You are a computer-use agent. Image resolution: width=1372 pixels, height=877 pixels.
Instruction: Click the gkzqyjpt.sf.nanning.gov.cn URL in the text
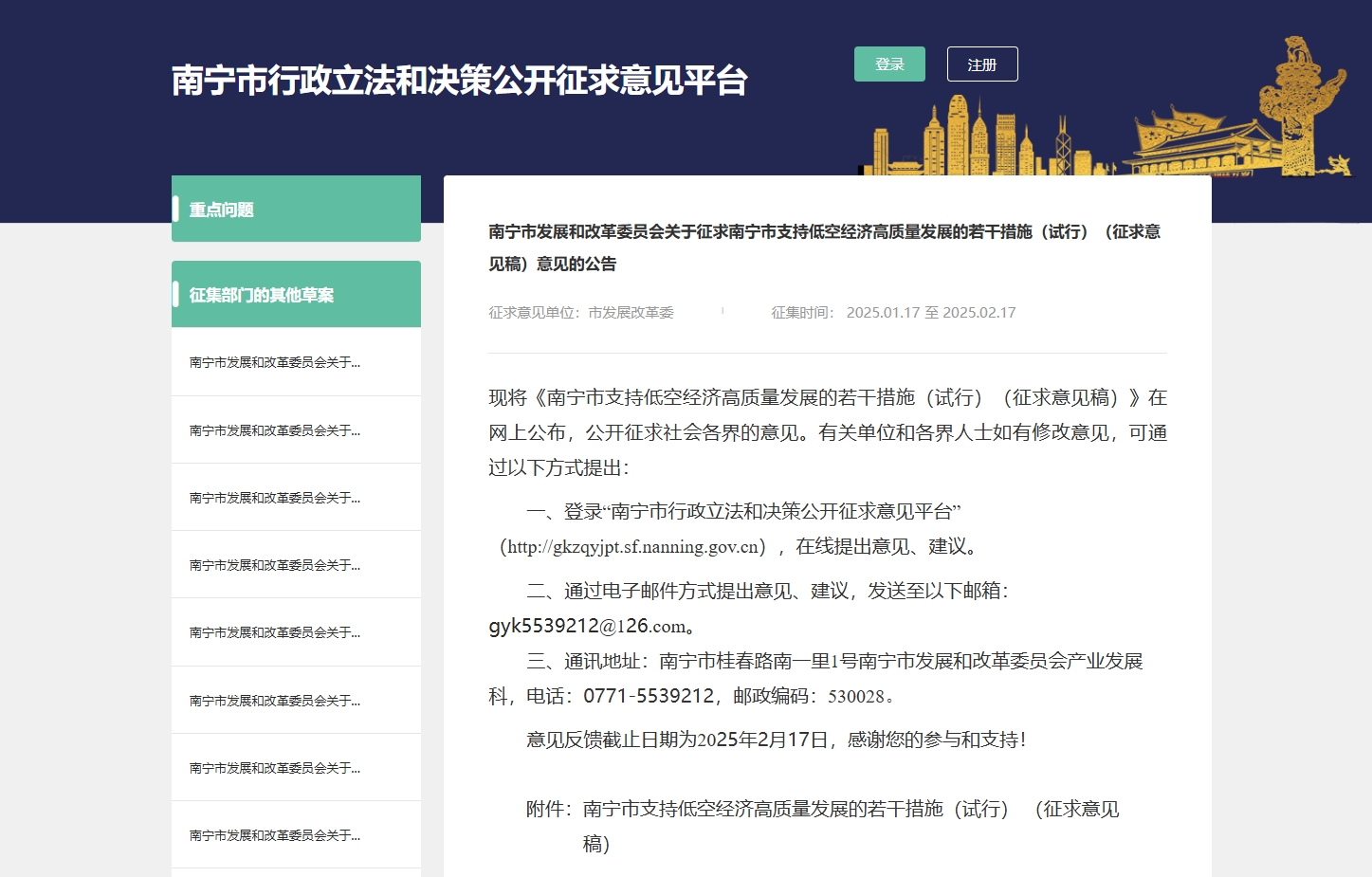pos(633,547)
